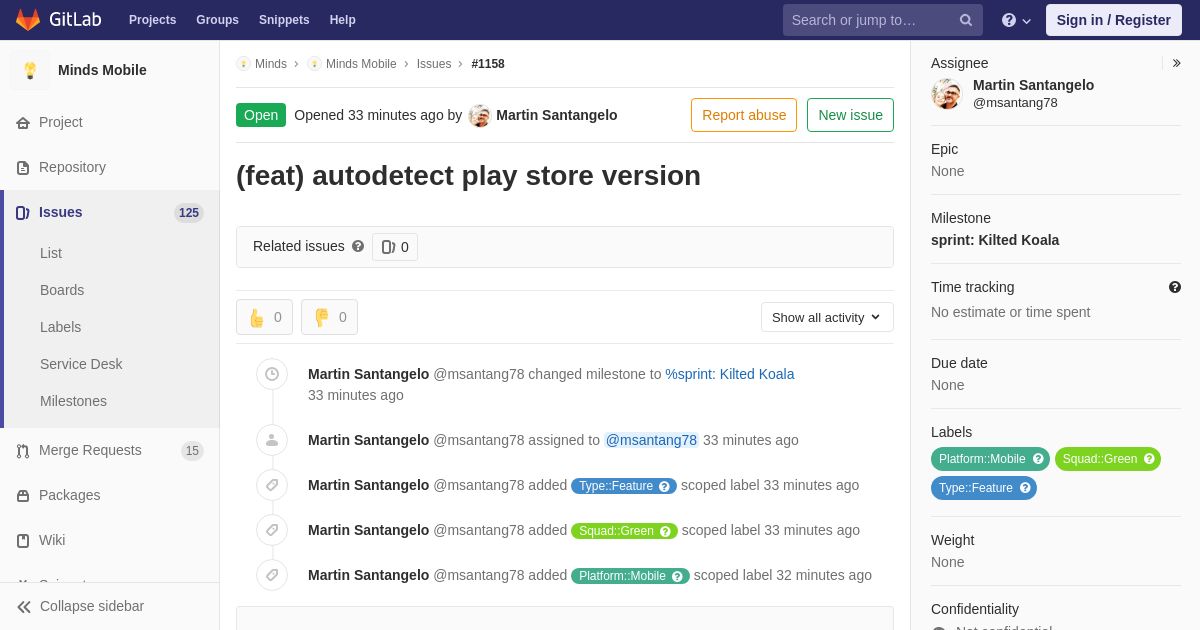Open the Help question mark menu
Screen dimensions: 1200x630
click(1016, 20)
